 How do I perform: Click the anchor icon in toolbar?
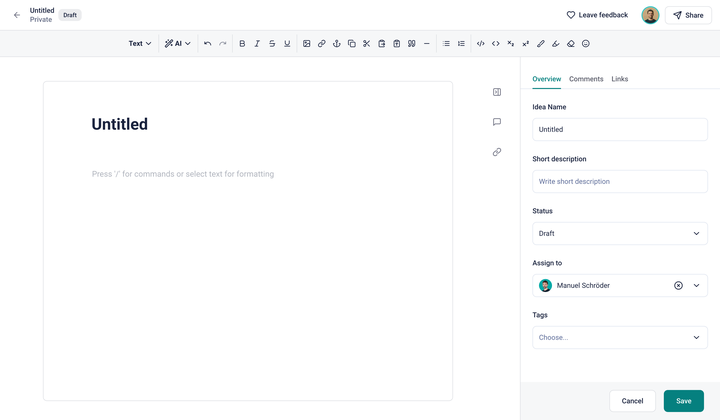(x=337, y=44)
